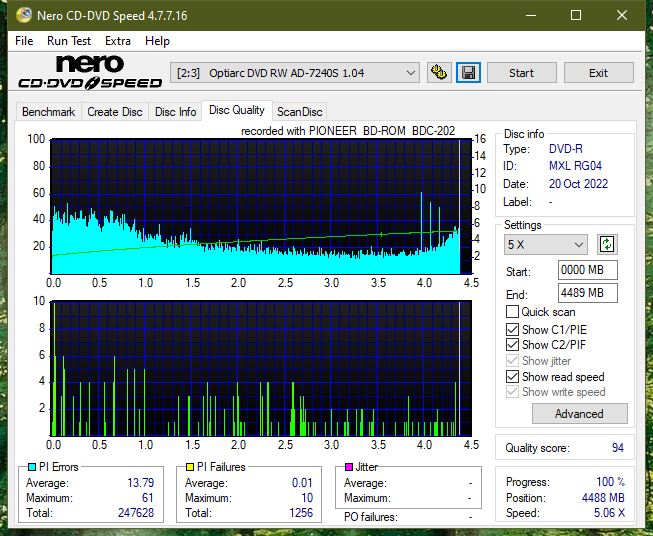The image size is (653, 536).
Task: Minimize the Nero CD-DVD Speed window
Action: [x=531, y=15]
